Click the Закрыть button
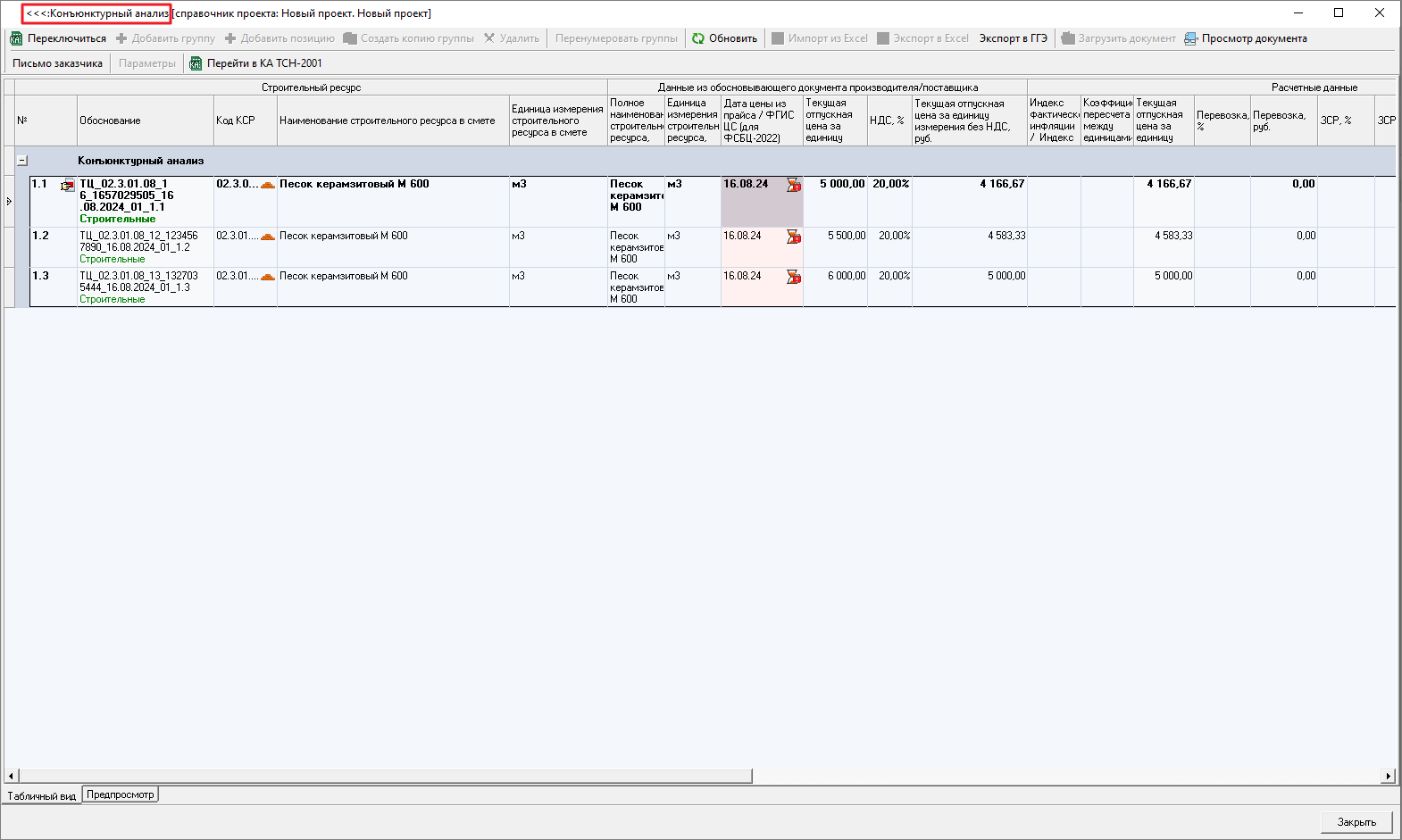 pyautogui.click(x=1356, y=822)
